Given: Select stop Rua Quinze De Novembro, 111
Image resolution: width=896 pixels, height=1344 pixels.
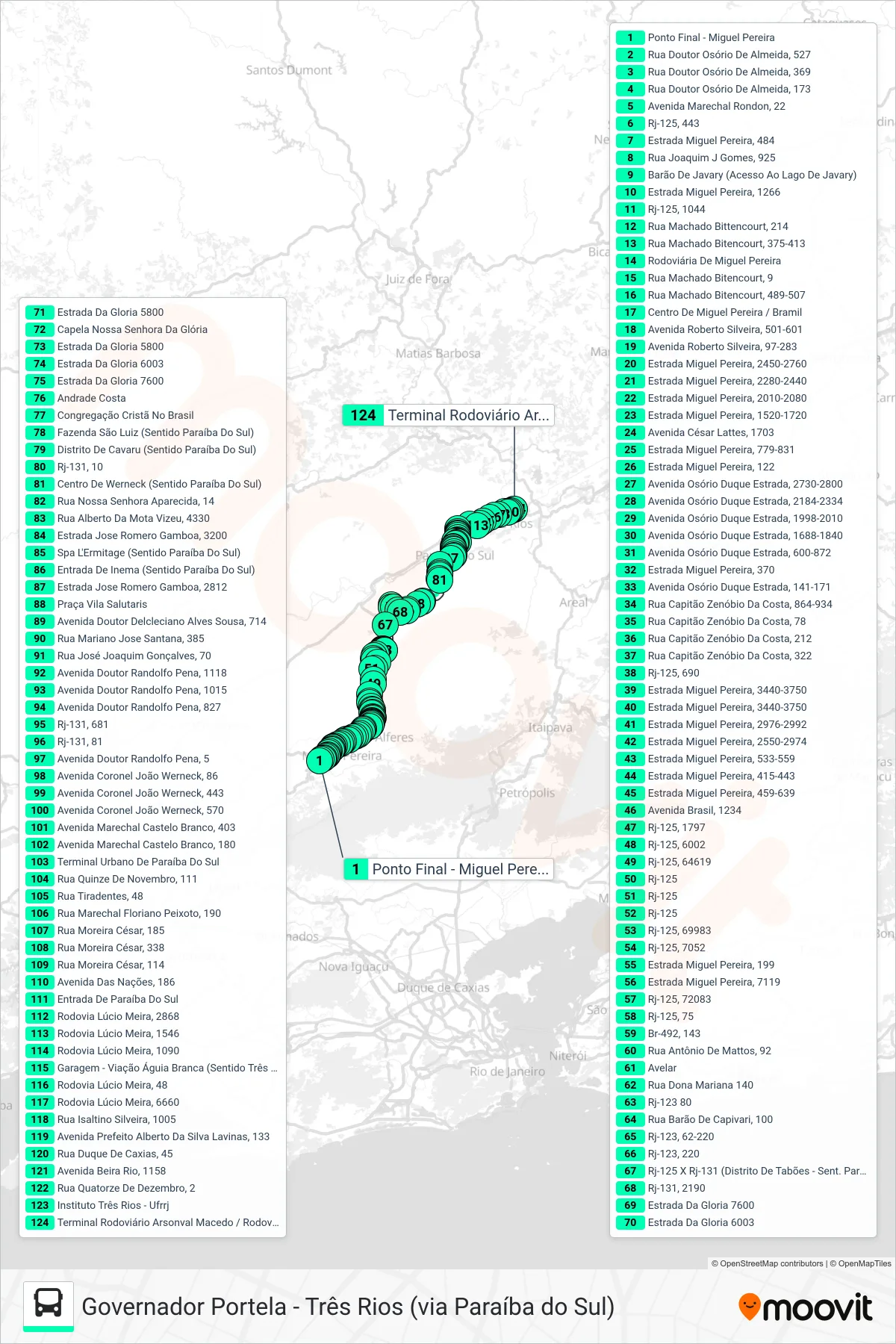Looking at the screenshot, I should 112,879.
